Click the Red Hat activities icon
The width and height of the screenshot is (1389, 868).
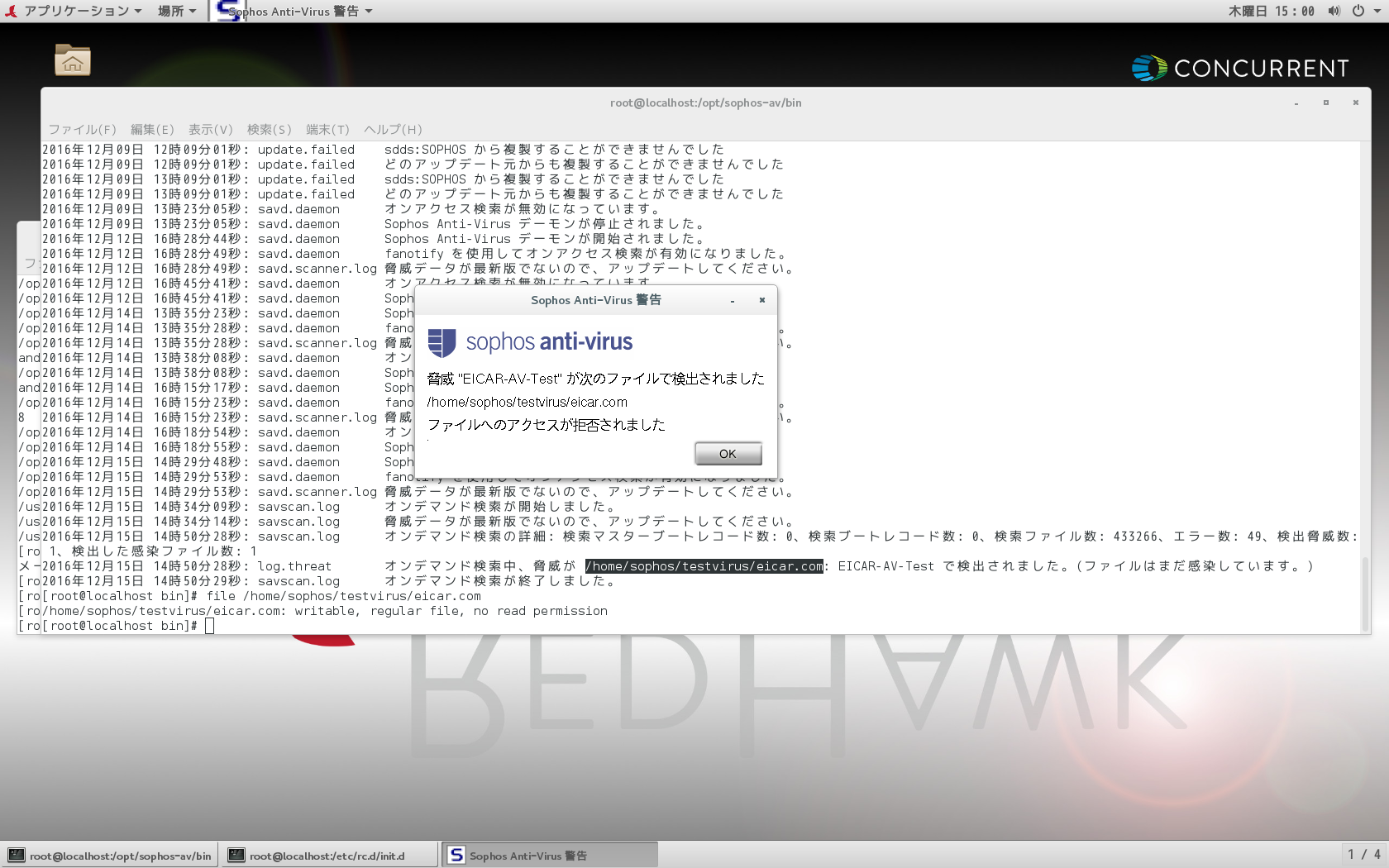11,11
